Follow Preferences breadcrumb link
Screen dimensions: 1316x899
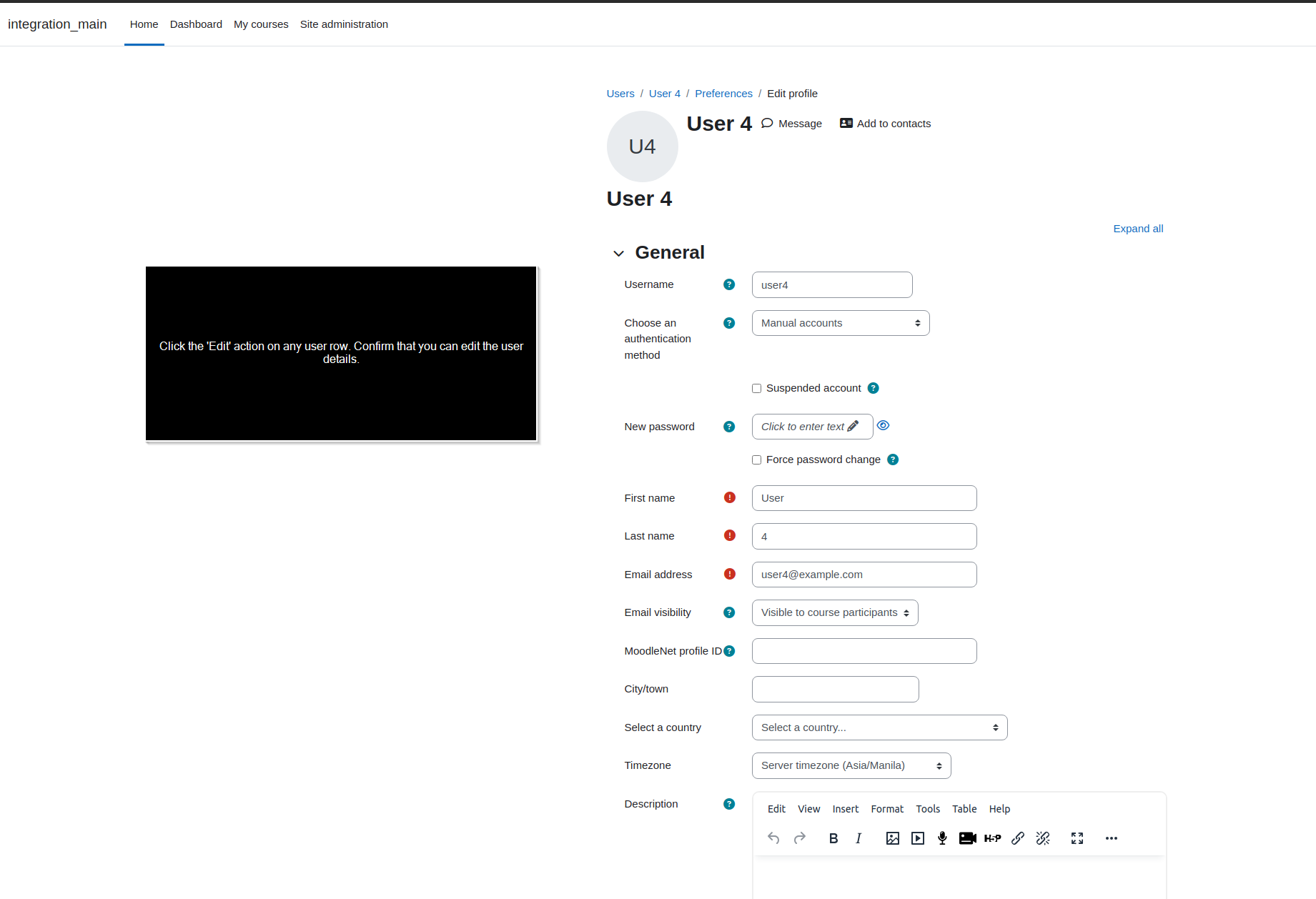tap(723, 94)
